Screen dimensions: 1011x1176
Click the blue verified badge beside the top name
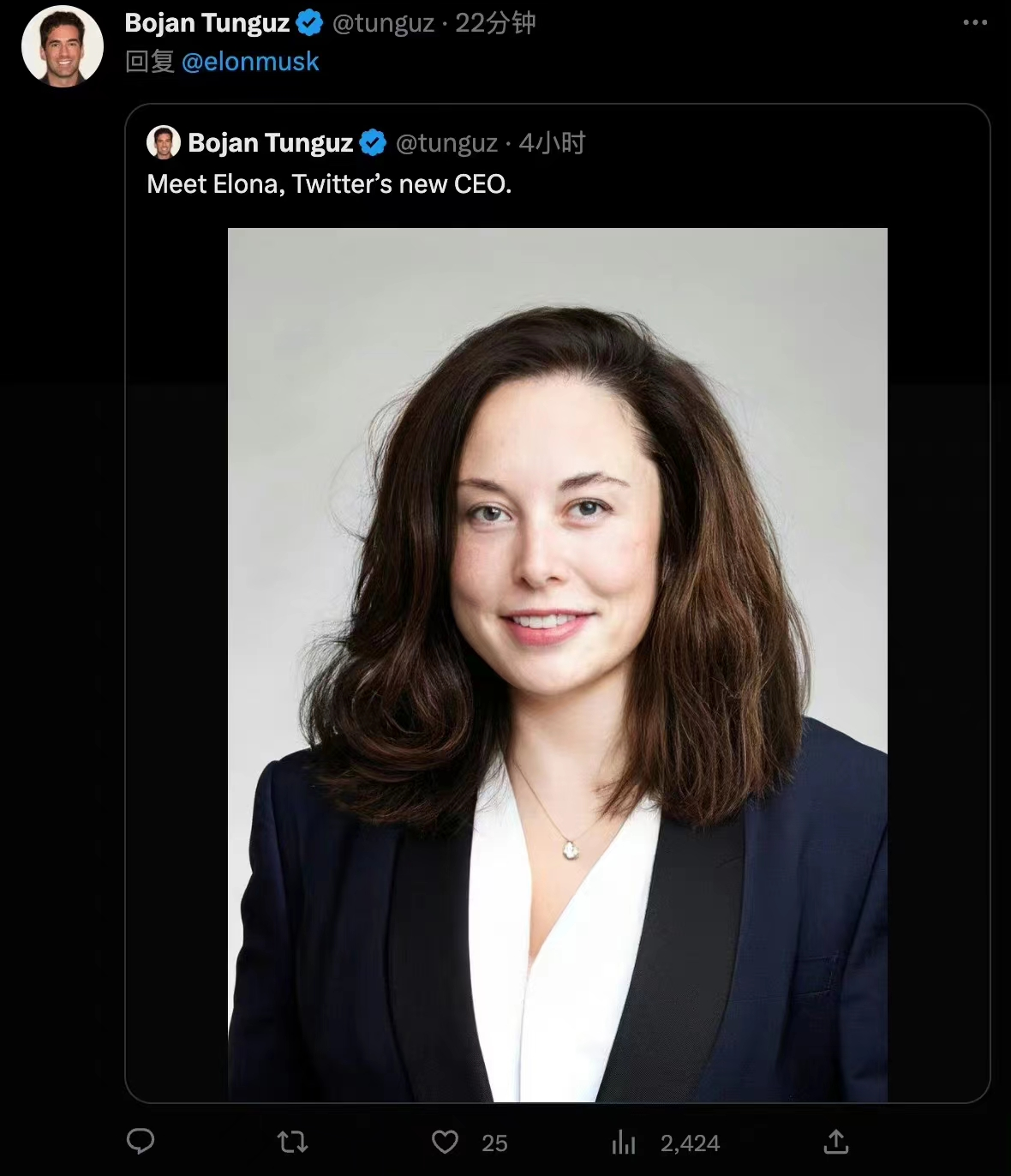[309, 23]
